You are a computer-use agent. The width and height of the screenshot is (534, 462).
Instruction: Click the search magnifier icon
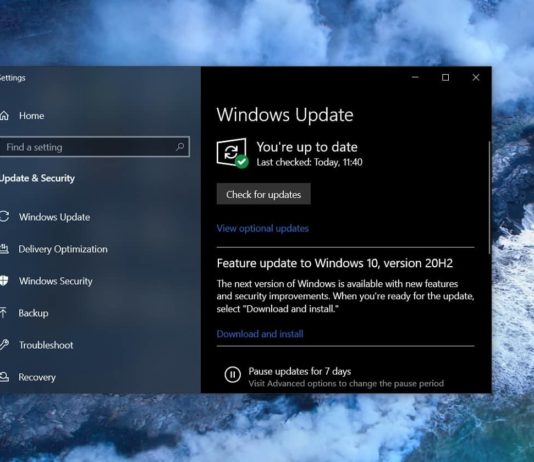[x=180, y=147]
